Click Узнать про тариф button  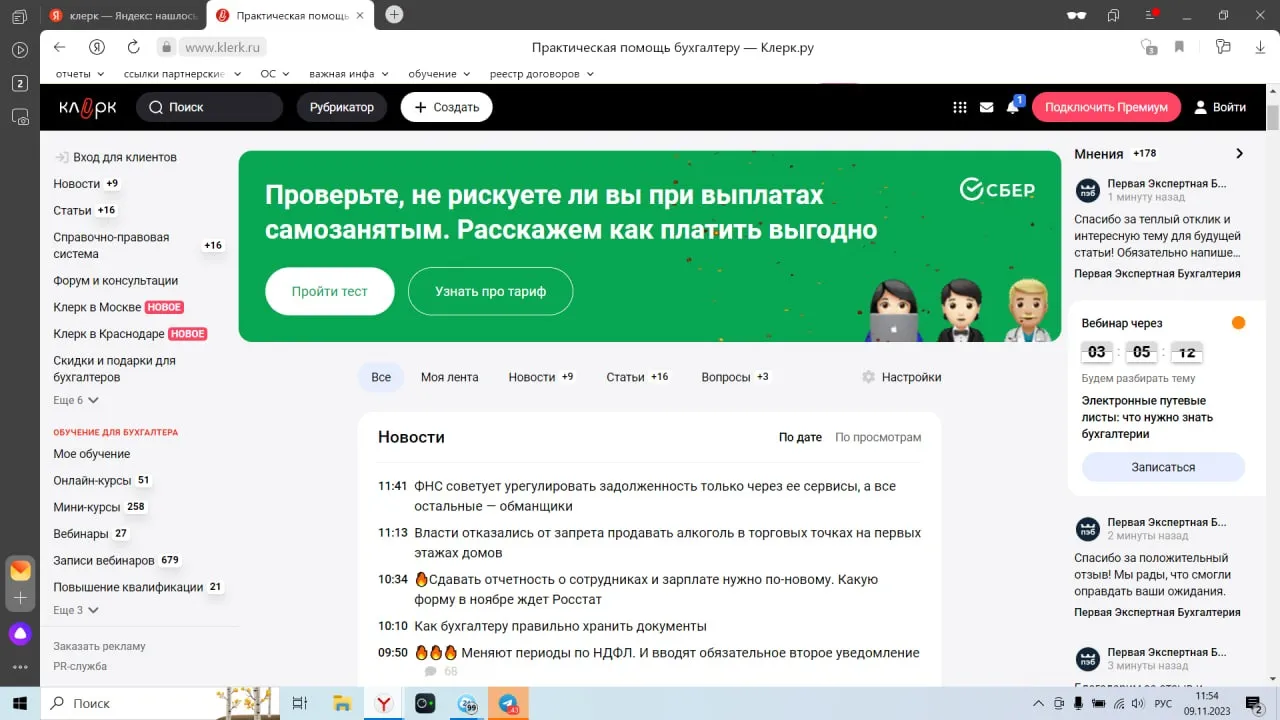click(x=490, y=291)
